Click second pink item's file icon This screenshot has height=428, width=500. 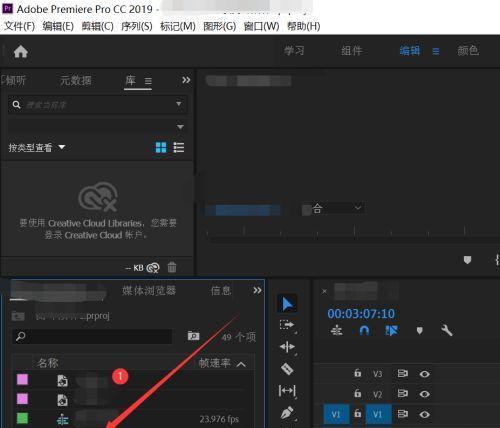pyautogui.click(x=62, y=400)
